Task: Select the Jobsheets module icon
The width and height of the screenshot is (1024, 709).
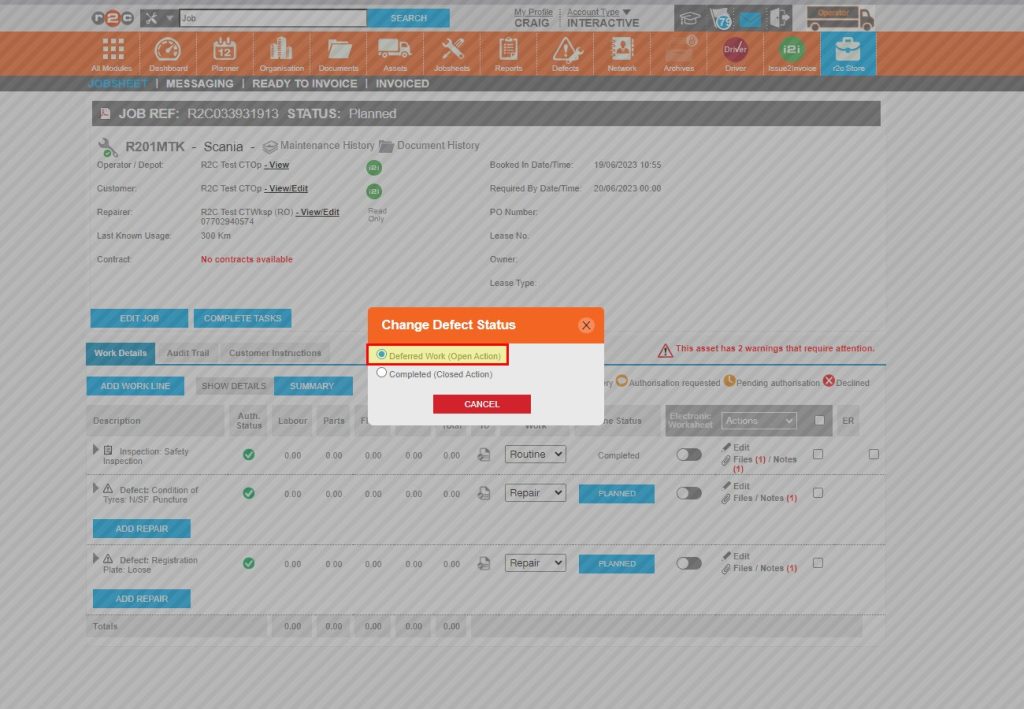Action: coord(452,52)
